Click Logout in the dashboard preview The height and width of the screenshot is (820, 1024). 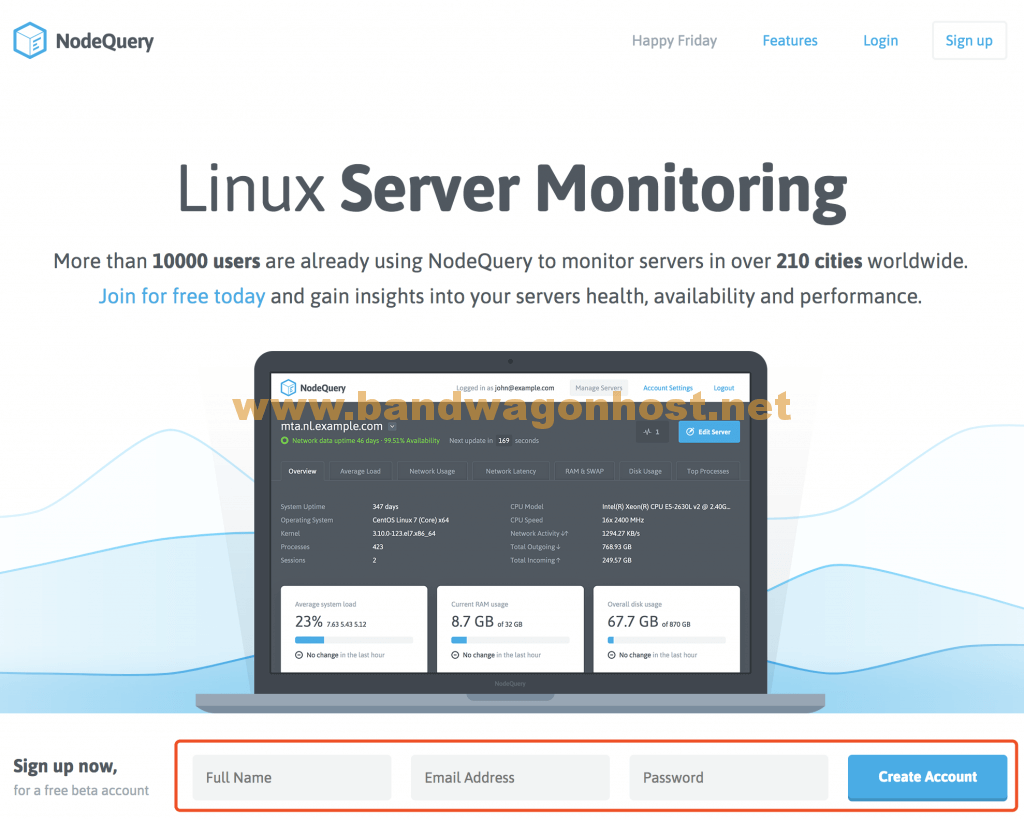tap(724, 388)
